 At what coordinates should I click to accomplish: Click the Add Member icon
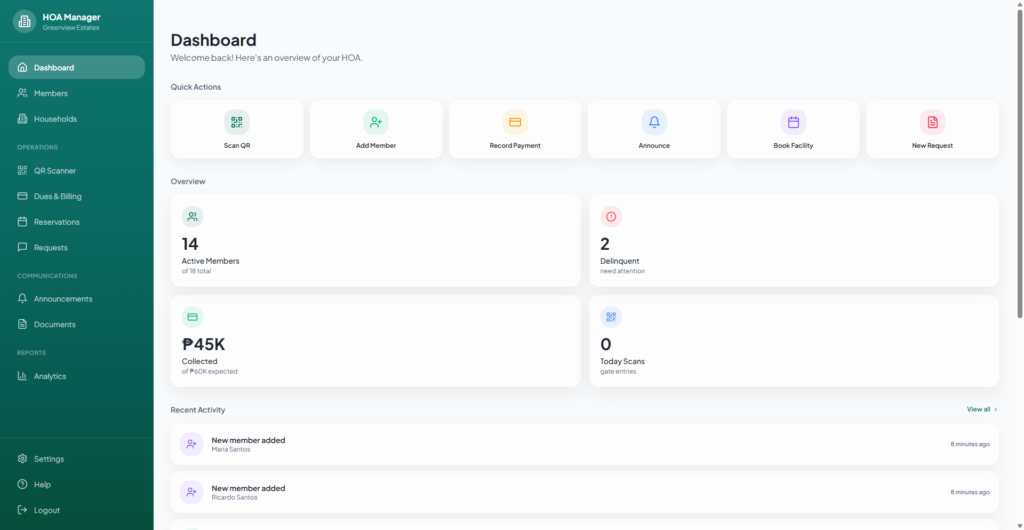[375, 122]
